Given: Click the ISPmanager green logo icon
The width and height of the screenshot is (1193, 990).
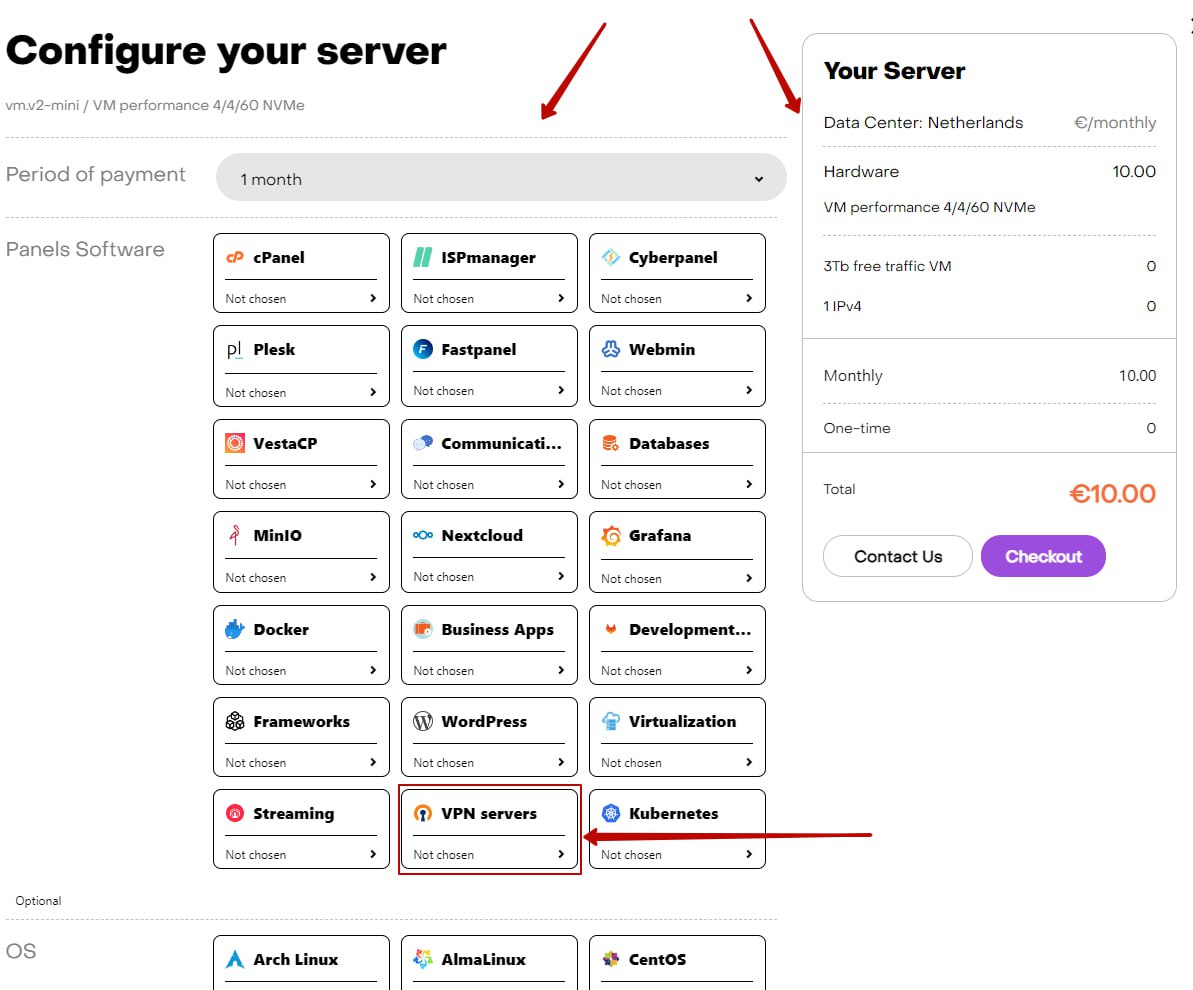Looking at the screenshot, I should 423,257.
